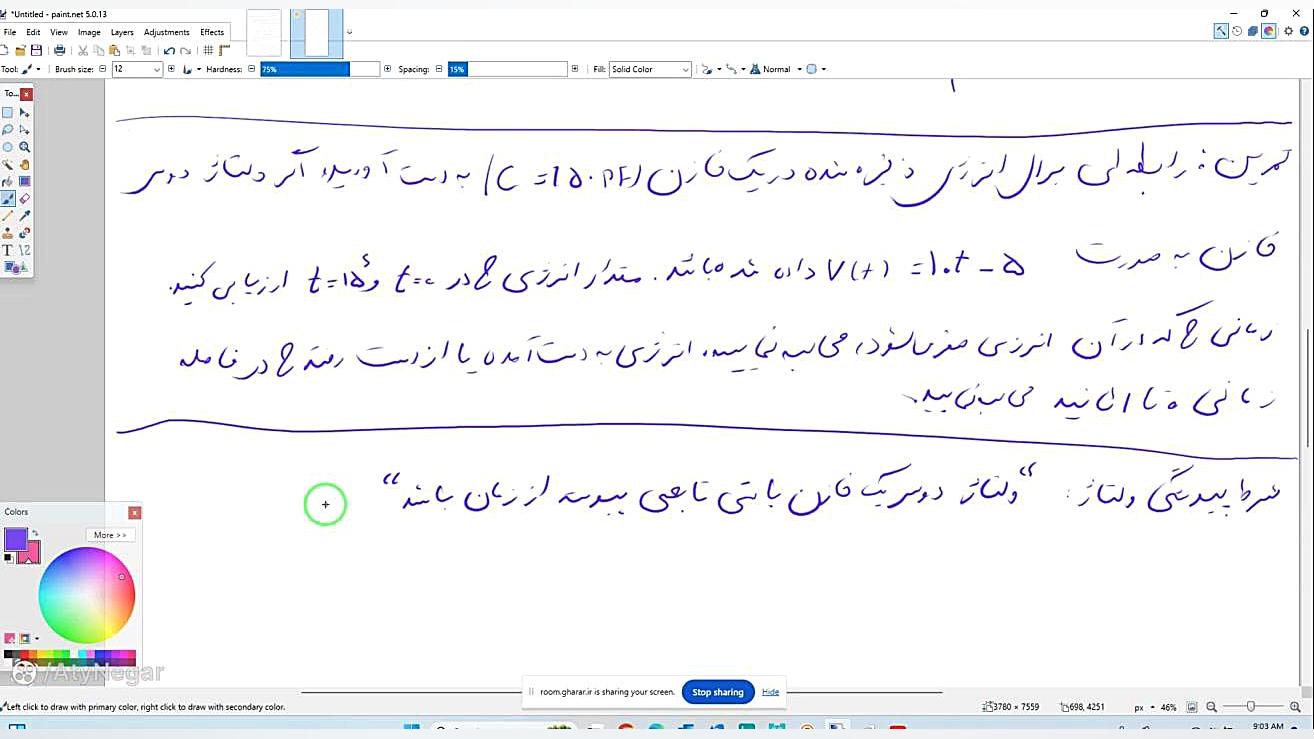1314x739 pixels.
Task: Select the Paint Bucket tool
Action: coord(8,181)
